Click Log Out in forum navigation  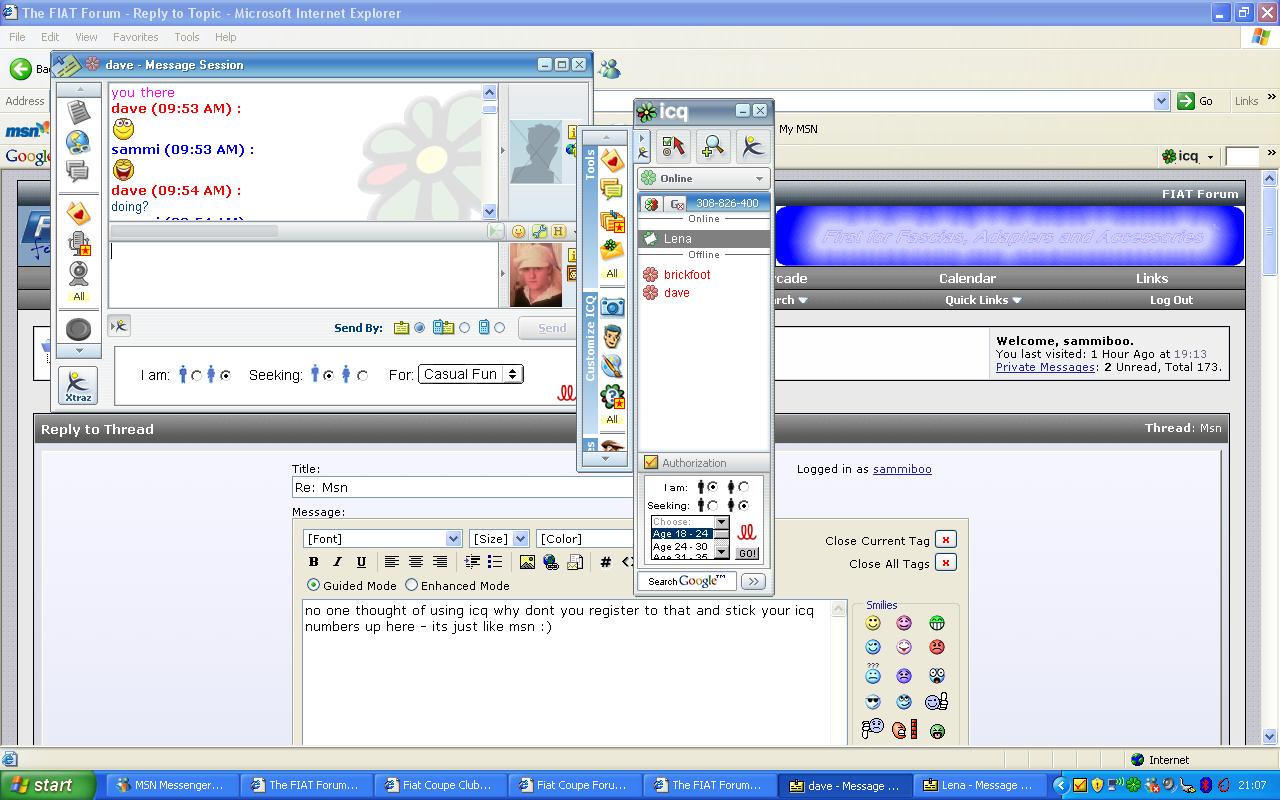coord(1171,300)
